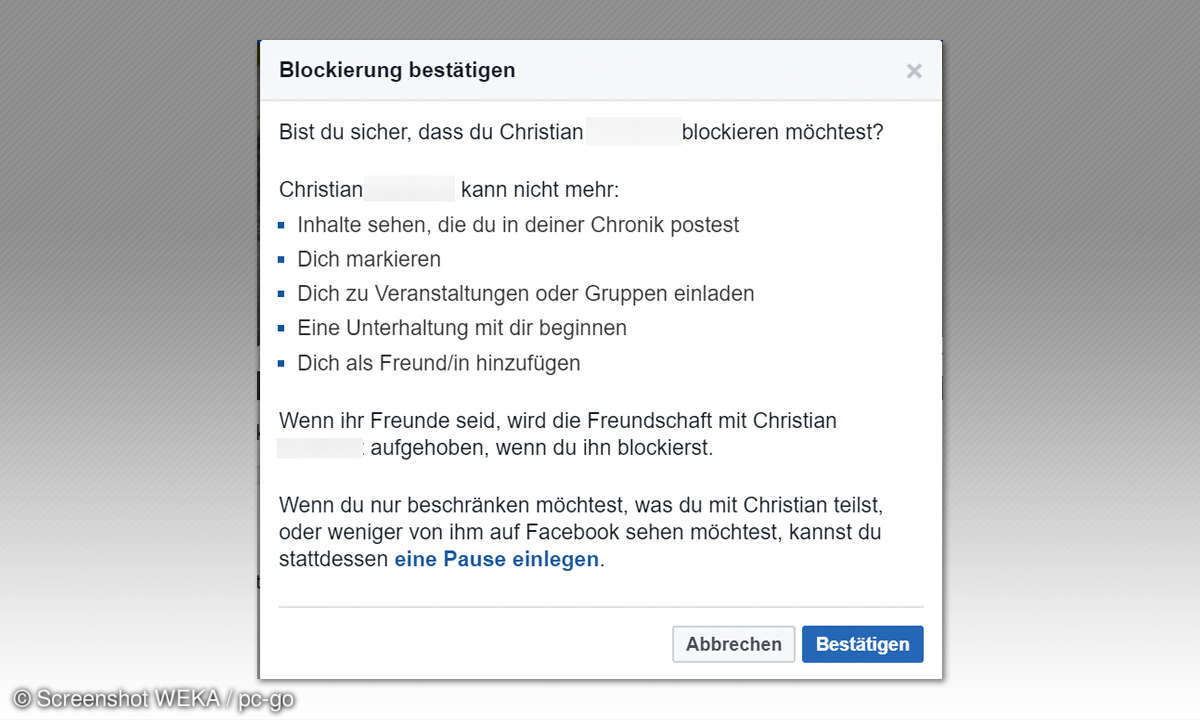
Task: Click the redacted name before 'aufgehoben'
Action: point(321,448)
